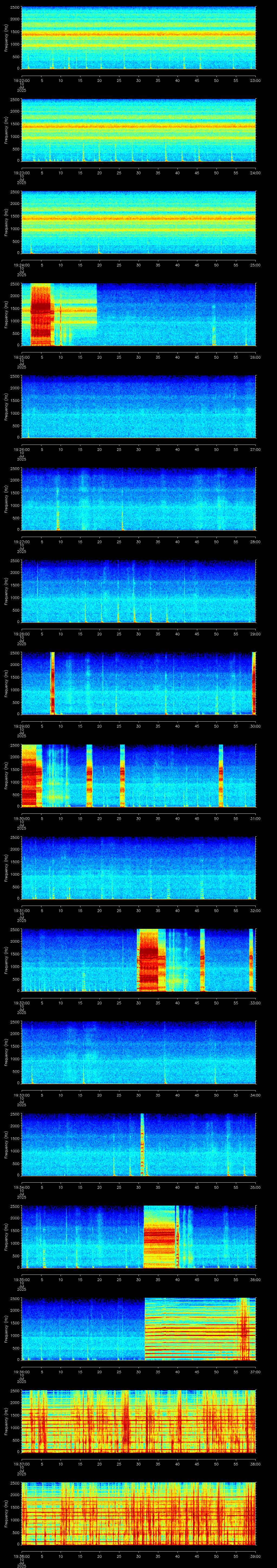The height and width of the screenshot is (1568, 277).
Task: Select the 19:29:00 start time label
Action: coord(21,726)
